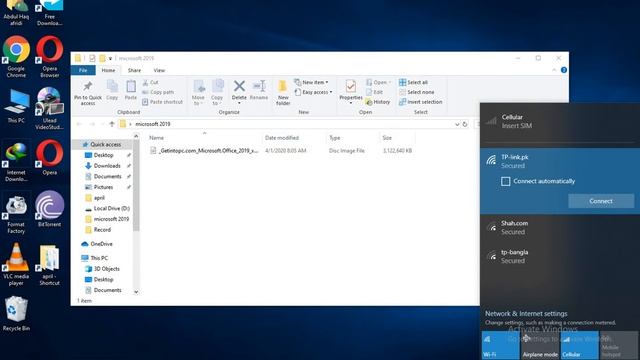This screenshot has height=360, width=640.
Task: Switch to Home ribbon tab
Action: pos(108,70)
